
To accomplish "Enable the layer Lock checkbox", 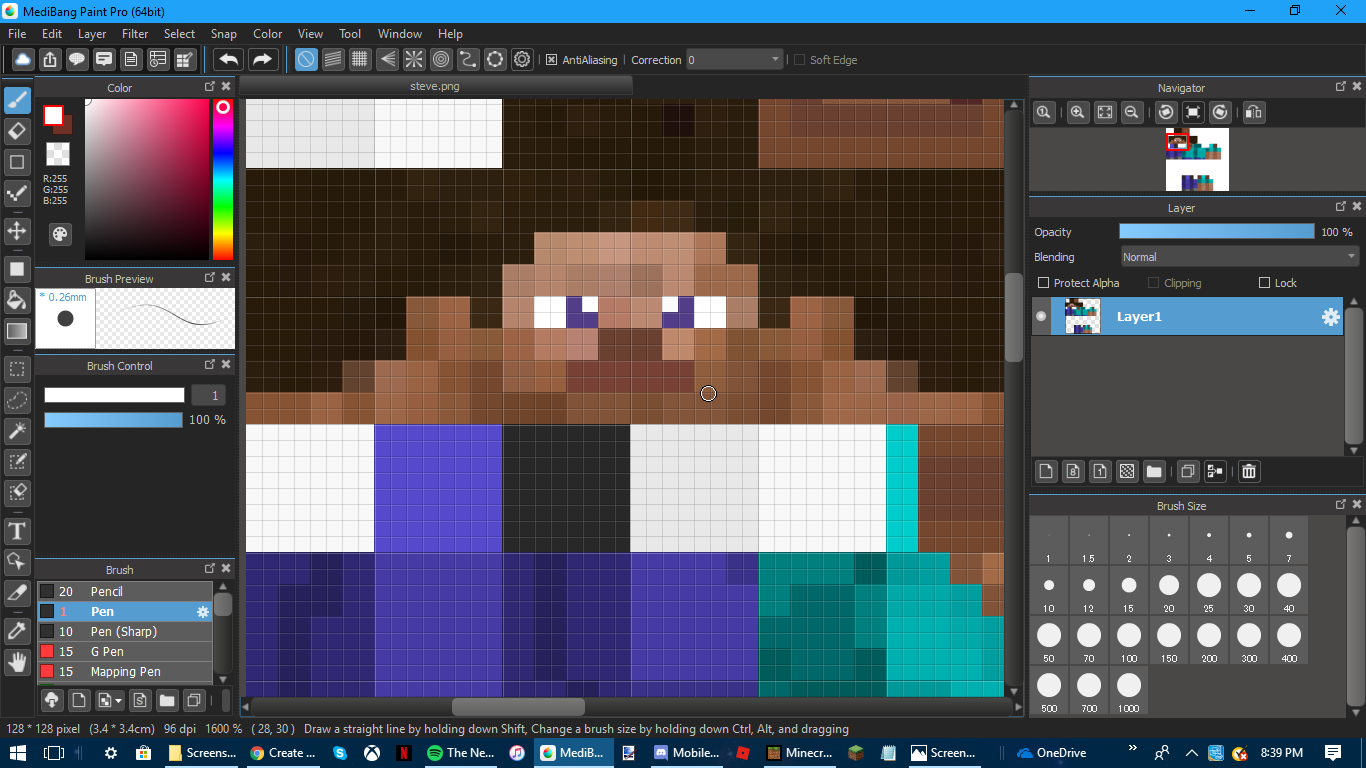I will pos(1264,283).
